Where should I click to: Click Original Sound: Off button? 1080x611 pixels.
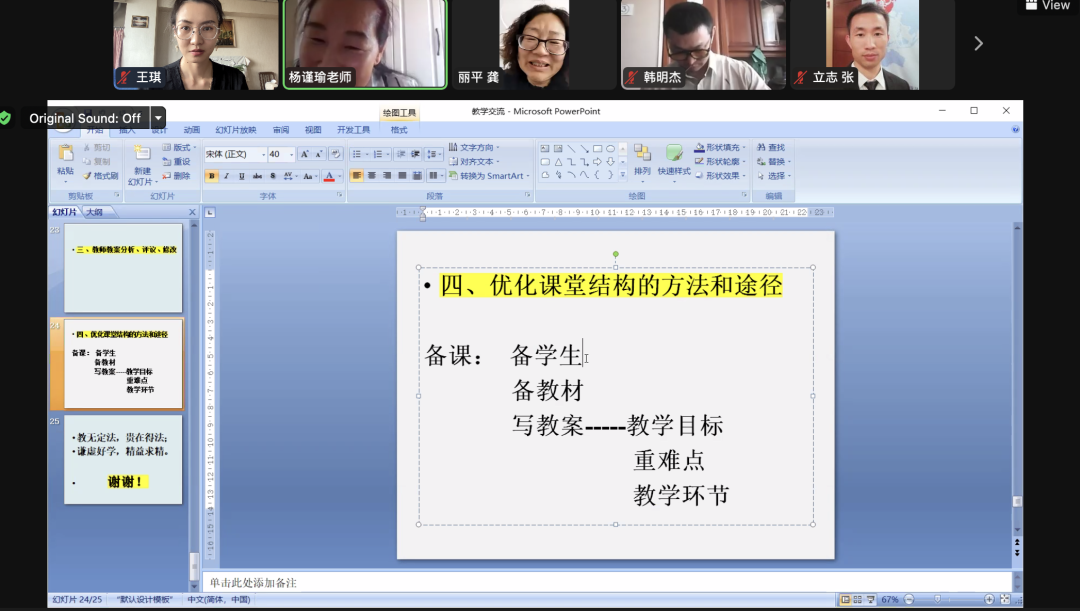click(85, 118)
